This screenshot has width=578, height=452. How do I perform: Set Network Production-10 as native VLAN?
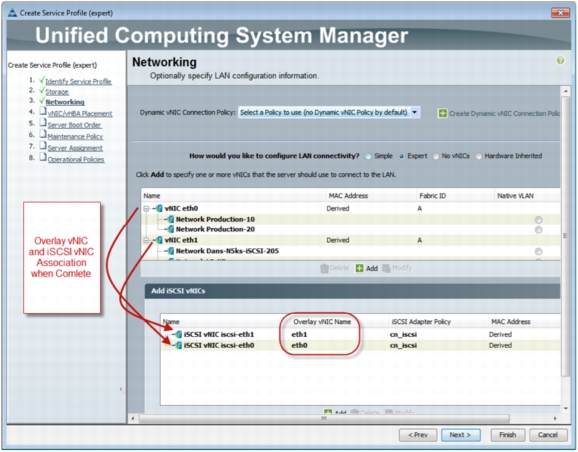pyautogui.click(x=538, y=220)
